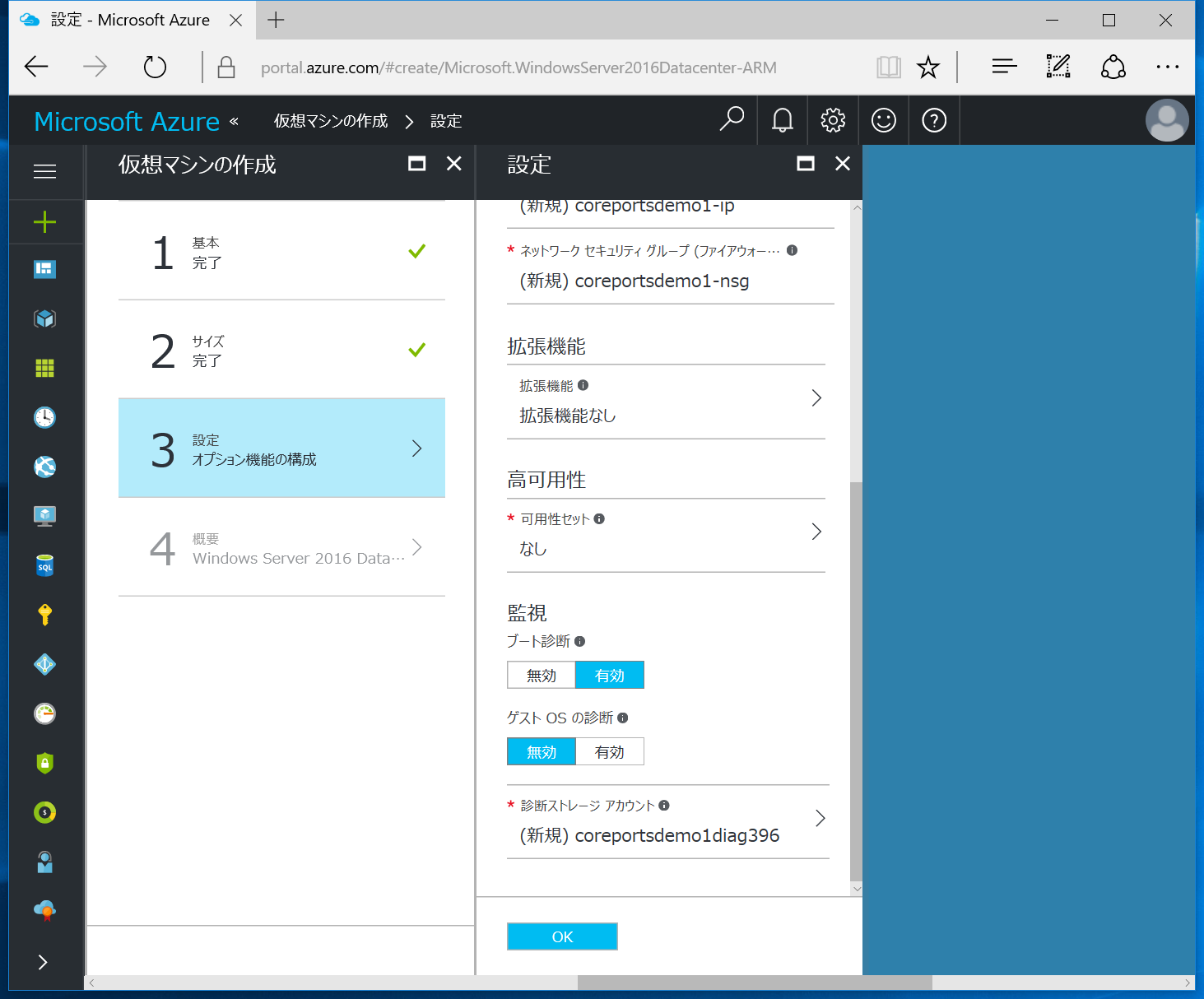Click info icon next to ブート診断
This screenshot has width=1204, height=999.
point(579,641)
